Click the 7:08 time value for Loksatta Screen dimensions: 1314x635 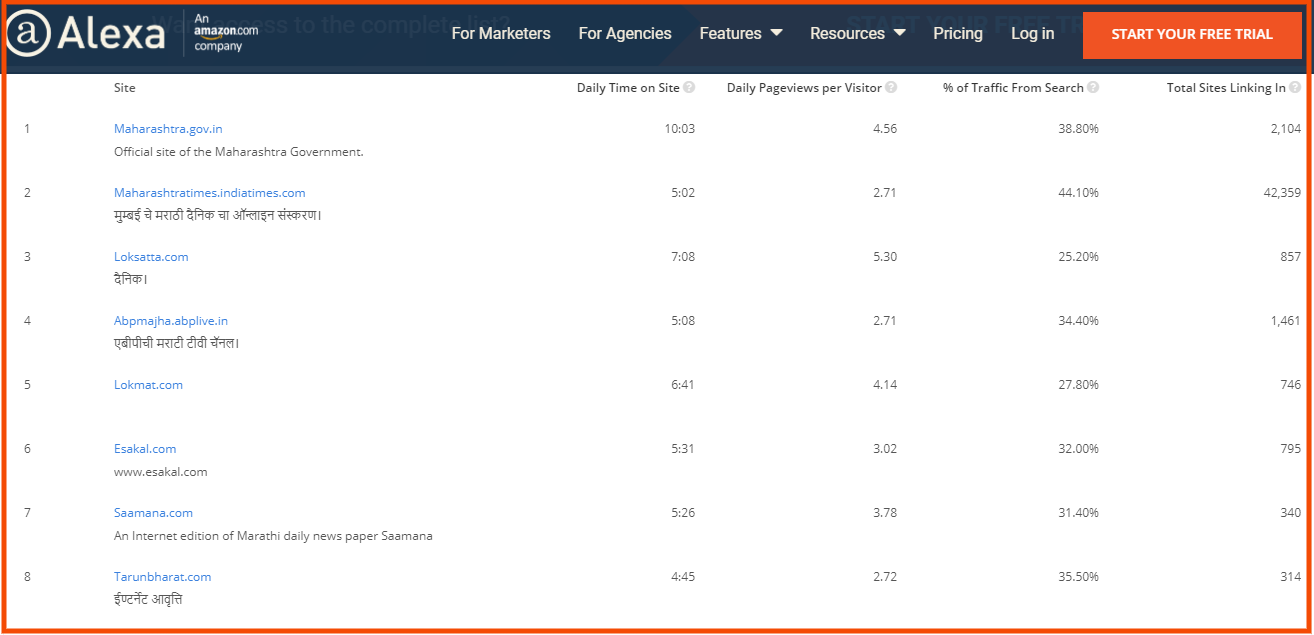click(683, 257)
